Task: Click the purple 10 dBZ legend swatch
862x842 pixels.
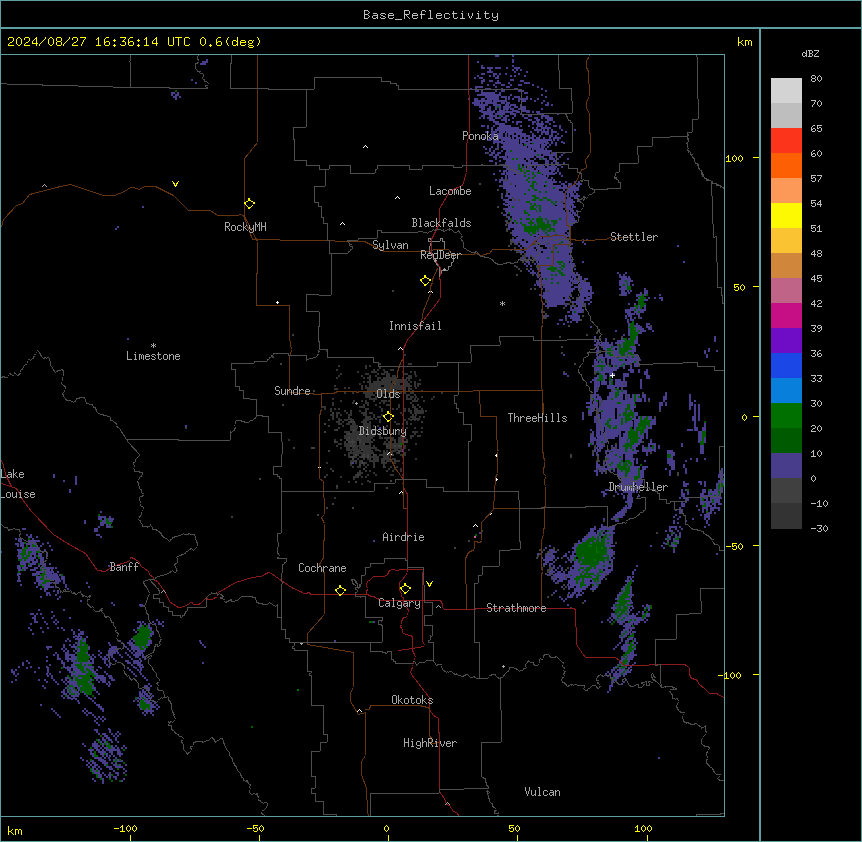Action: point(786,466)
